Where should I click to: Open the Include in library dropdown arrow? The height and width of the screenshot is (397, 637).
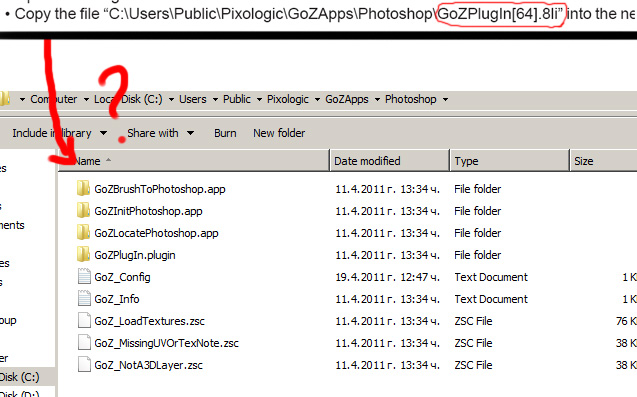[x=104, y=133]
